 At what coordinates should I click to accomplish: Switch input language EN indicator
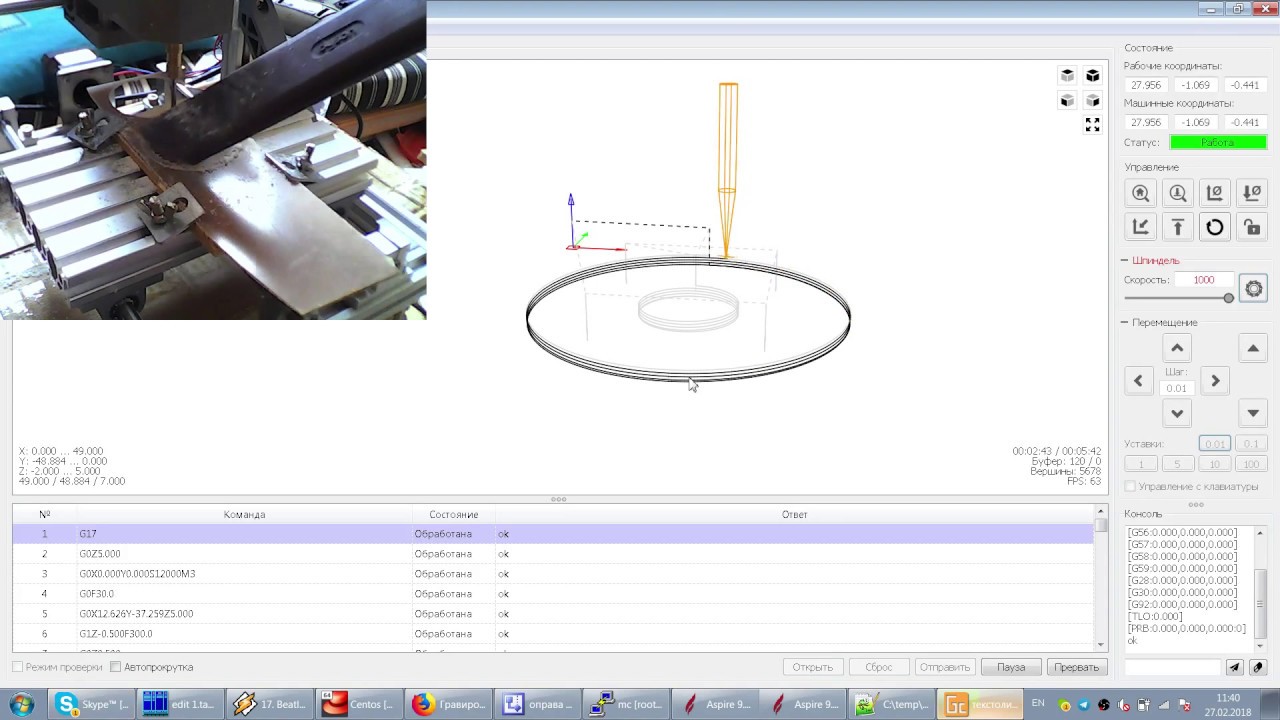(1038, 703)
